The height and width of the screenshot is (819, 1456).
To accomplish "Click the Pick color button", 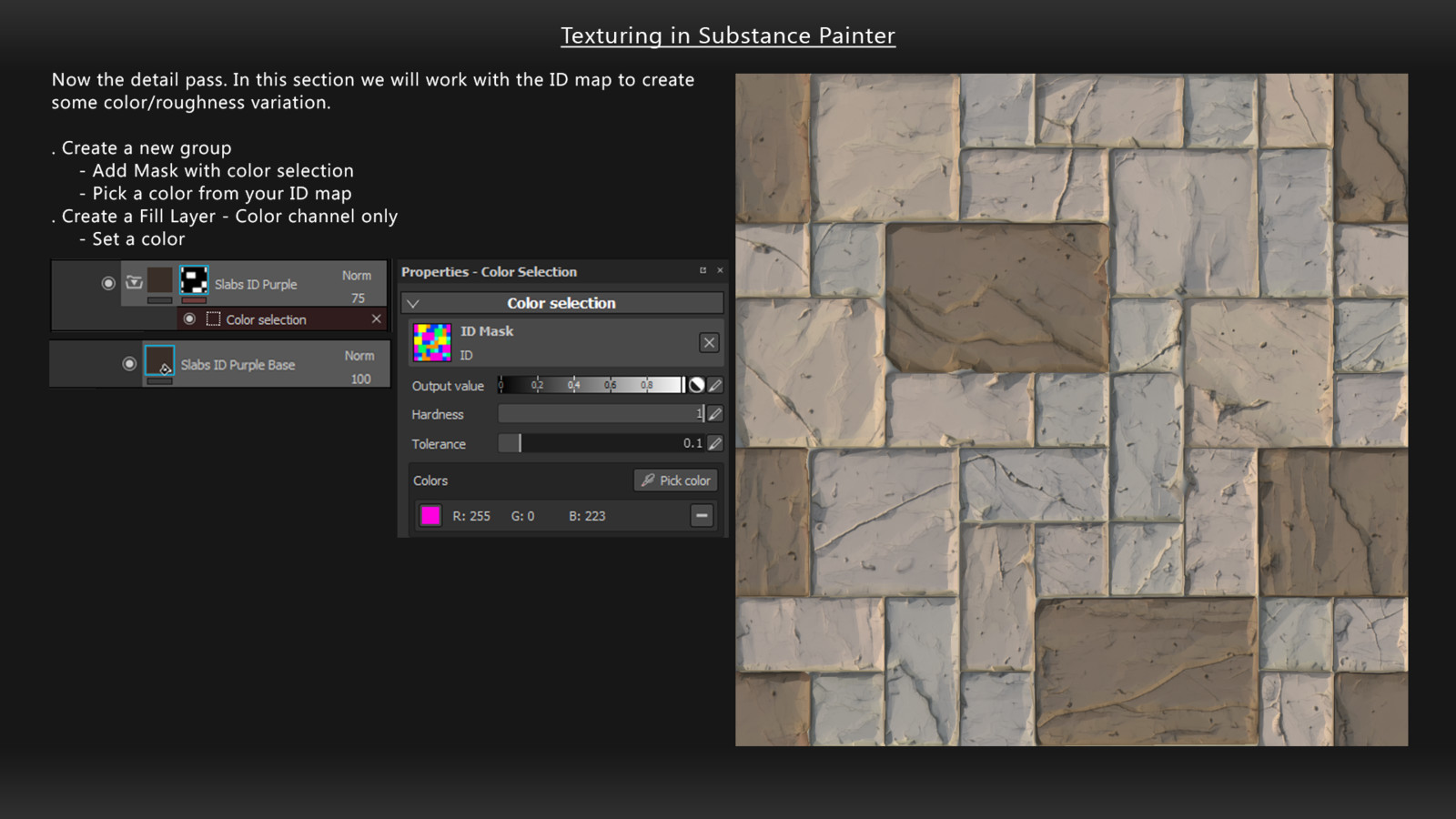I will pos(676,480).
